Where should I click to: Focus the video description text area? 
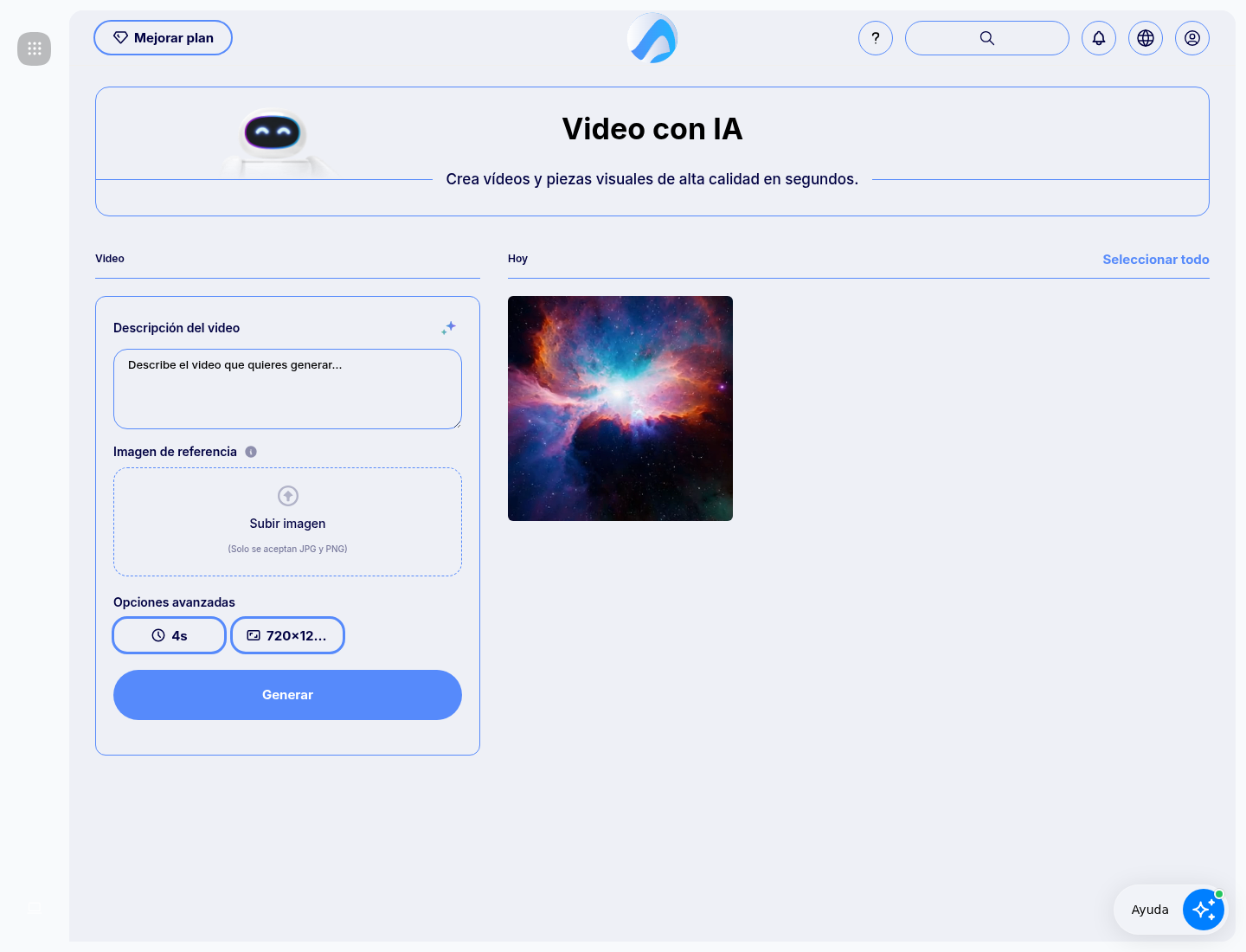coord(287,389)
